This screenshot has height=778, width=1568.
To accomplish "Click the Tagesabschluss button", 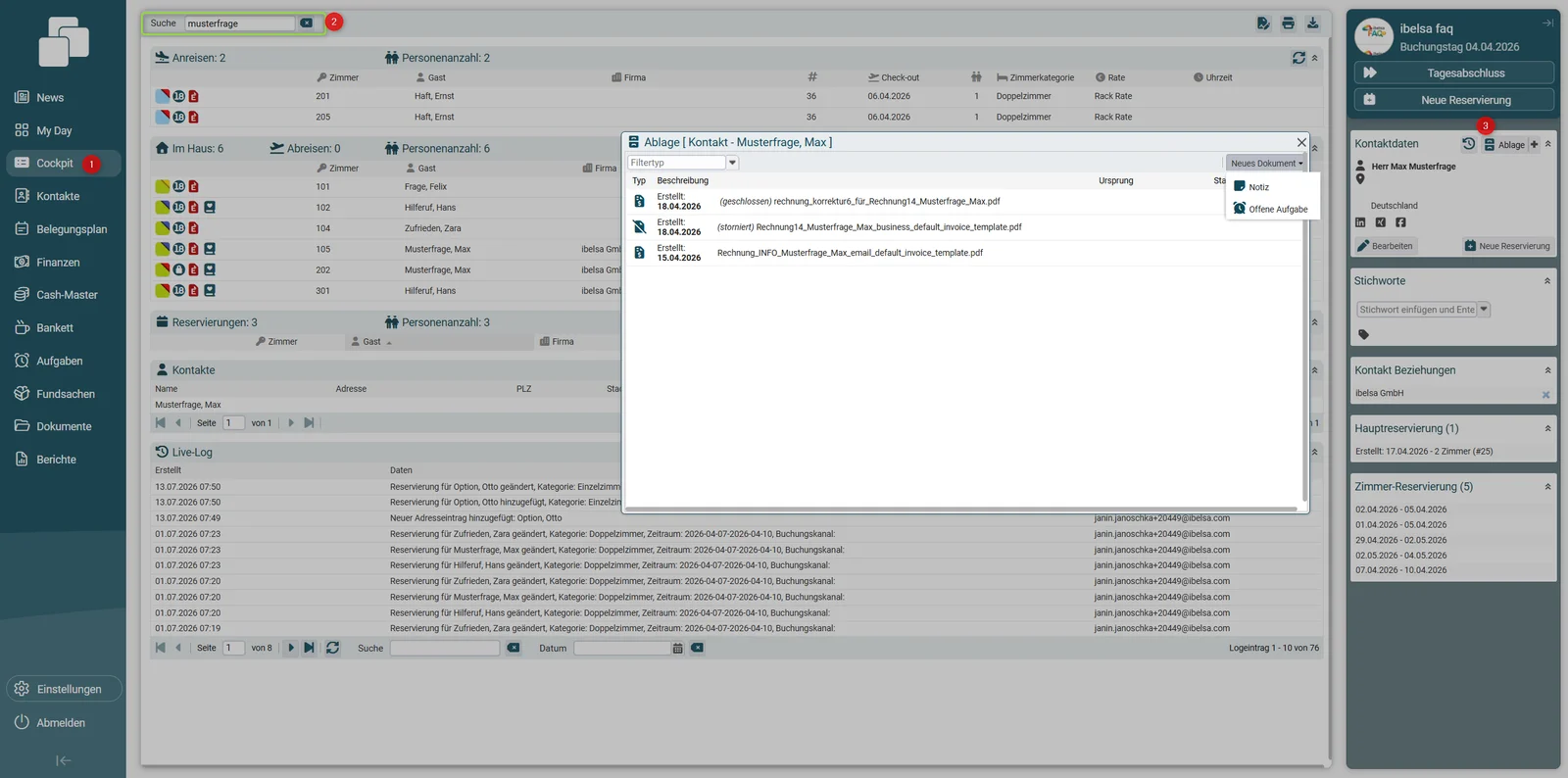I will coord(1454,73).
